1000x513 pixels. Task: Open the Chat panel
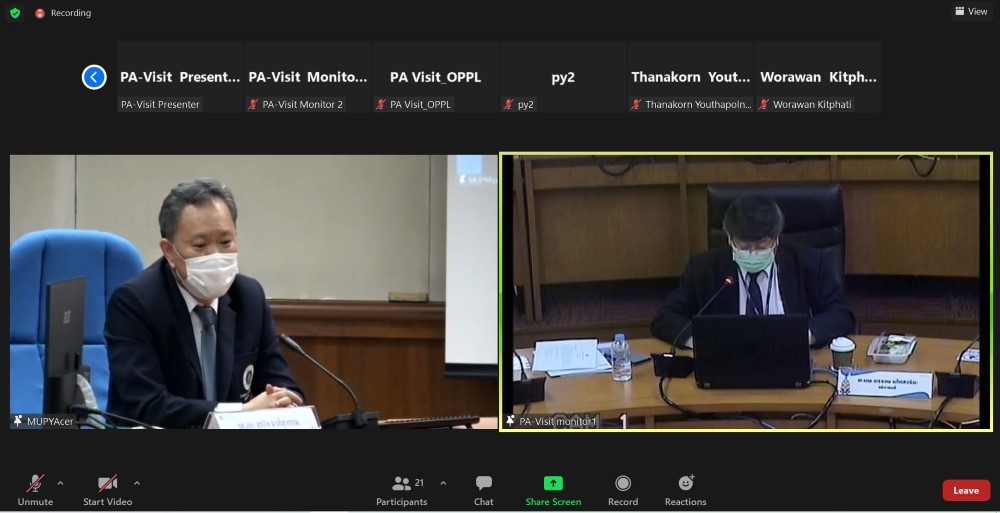tap(484, 489)
